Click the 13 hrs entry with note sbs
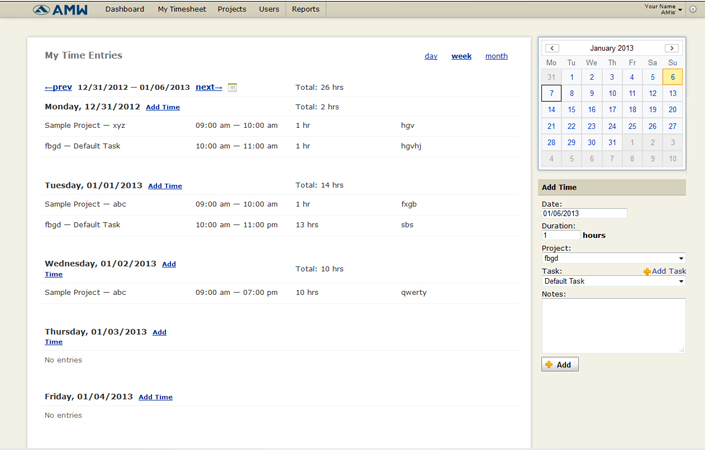Image resolution: width=705 pixels, height=450 pixels. [279, 225]
